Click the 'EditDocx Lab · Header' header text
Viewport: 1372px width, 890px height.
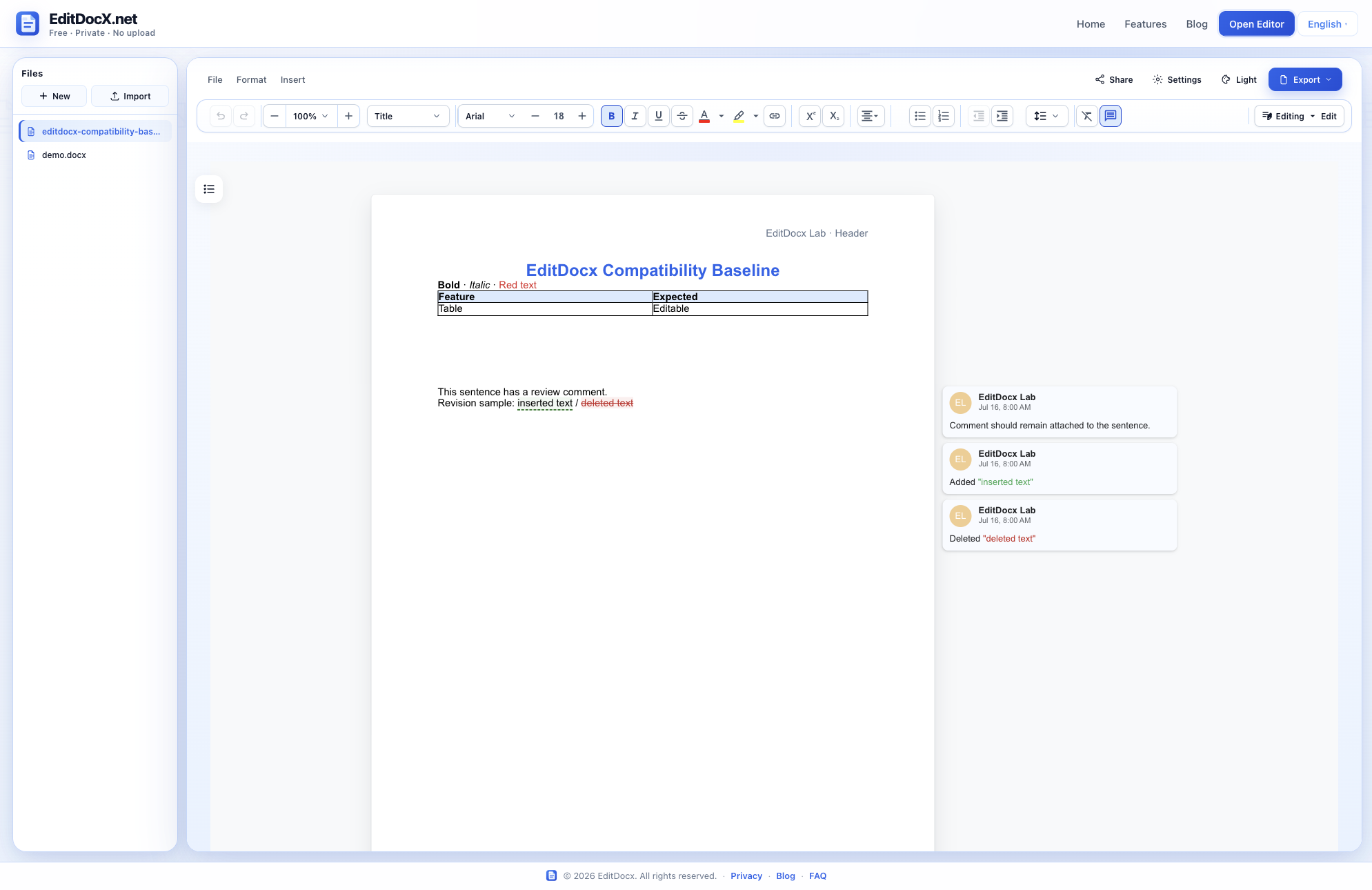pos(817,233)
